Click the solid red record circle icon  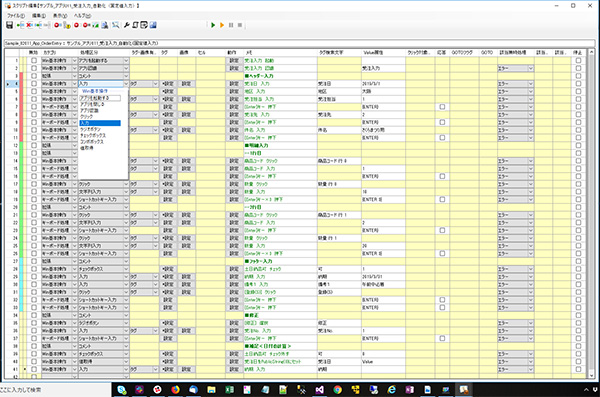click(77, 25)
